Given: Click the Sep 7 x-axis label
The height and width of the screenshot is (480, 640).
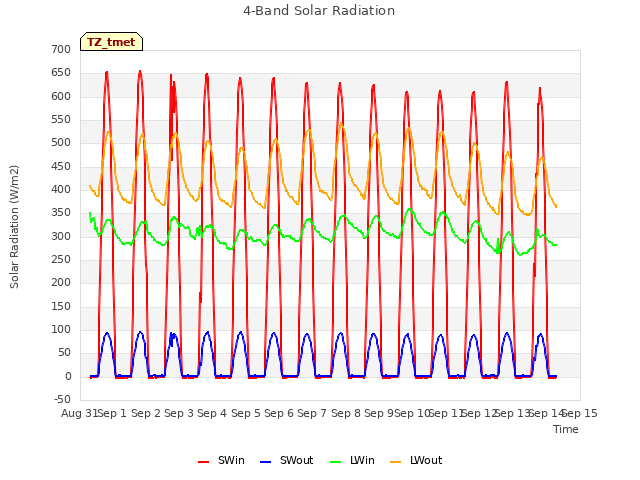Looking at the screenshot, I should coord(312,413).
